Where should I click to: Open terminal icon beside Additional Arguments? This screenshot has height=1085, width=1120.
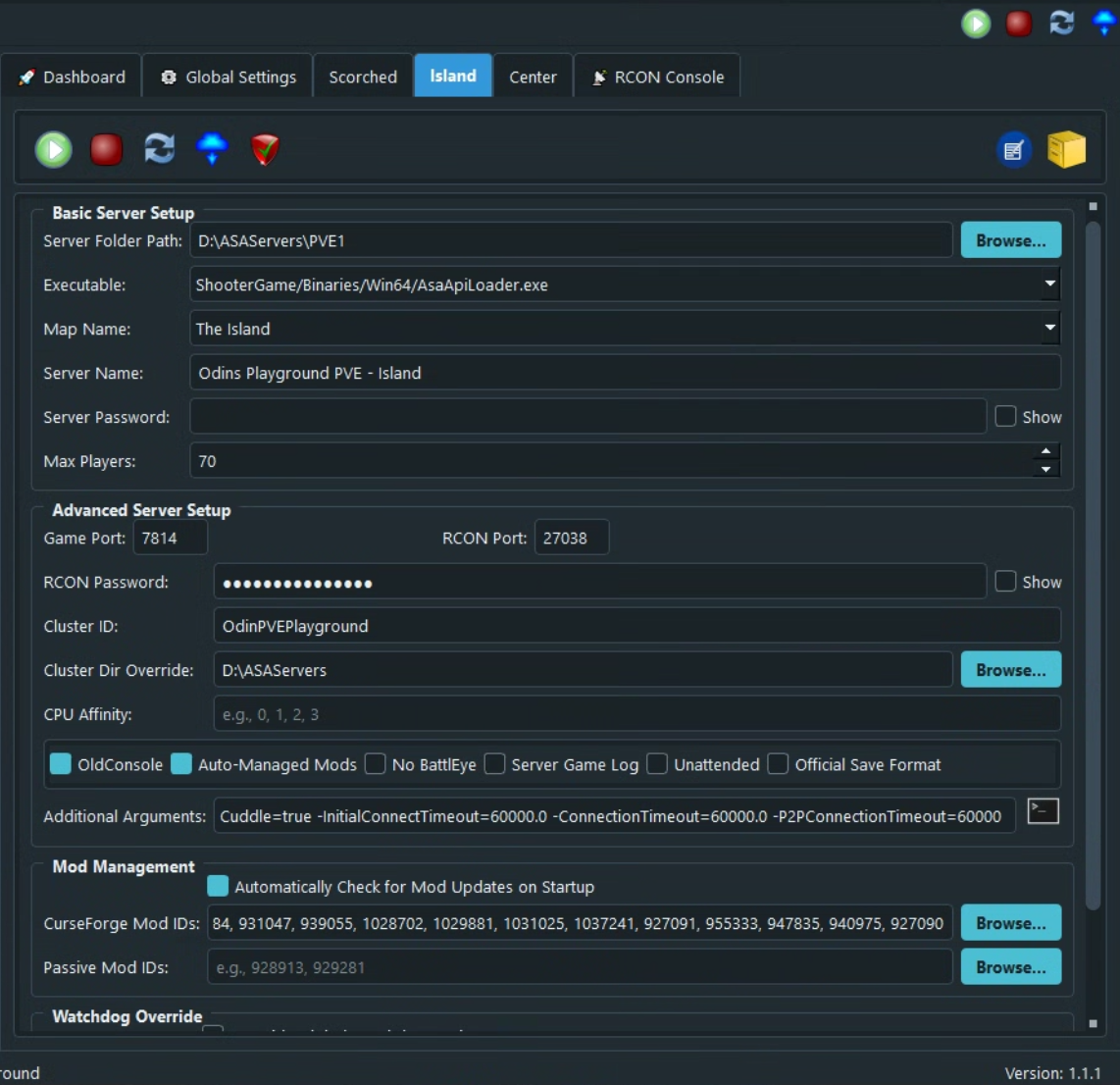pos(1043,811)
